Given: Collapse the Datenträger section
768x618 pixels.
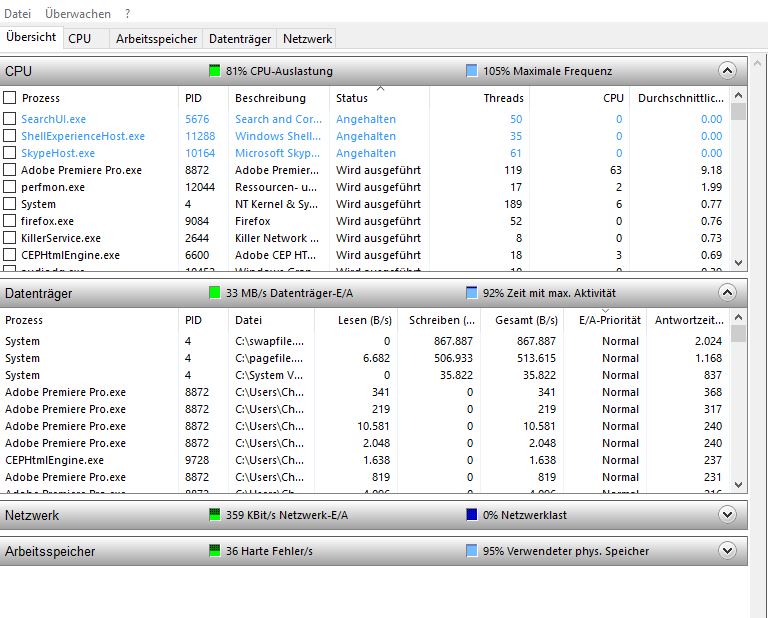Looking at the screenshot, I should [727, 293].
